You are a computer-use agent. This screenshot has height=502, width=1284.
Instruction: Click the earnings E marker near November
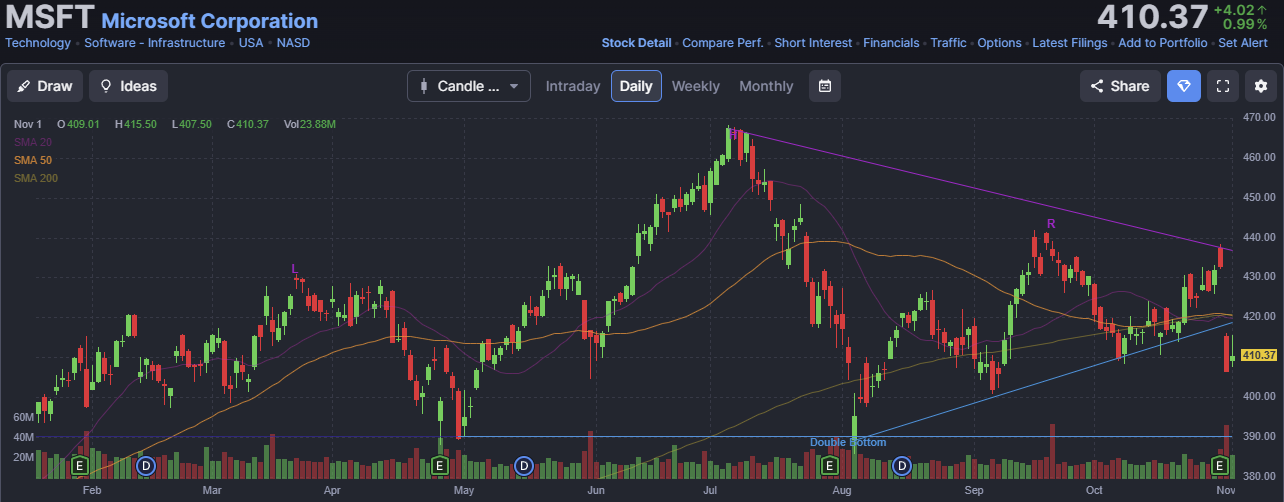1220,465
